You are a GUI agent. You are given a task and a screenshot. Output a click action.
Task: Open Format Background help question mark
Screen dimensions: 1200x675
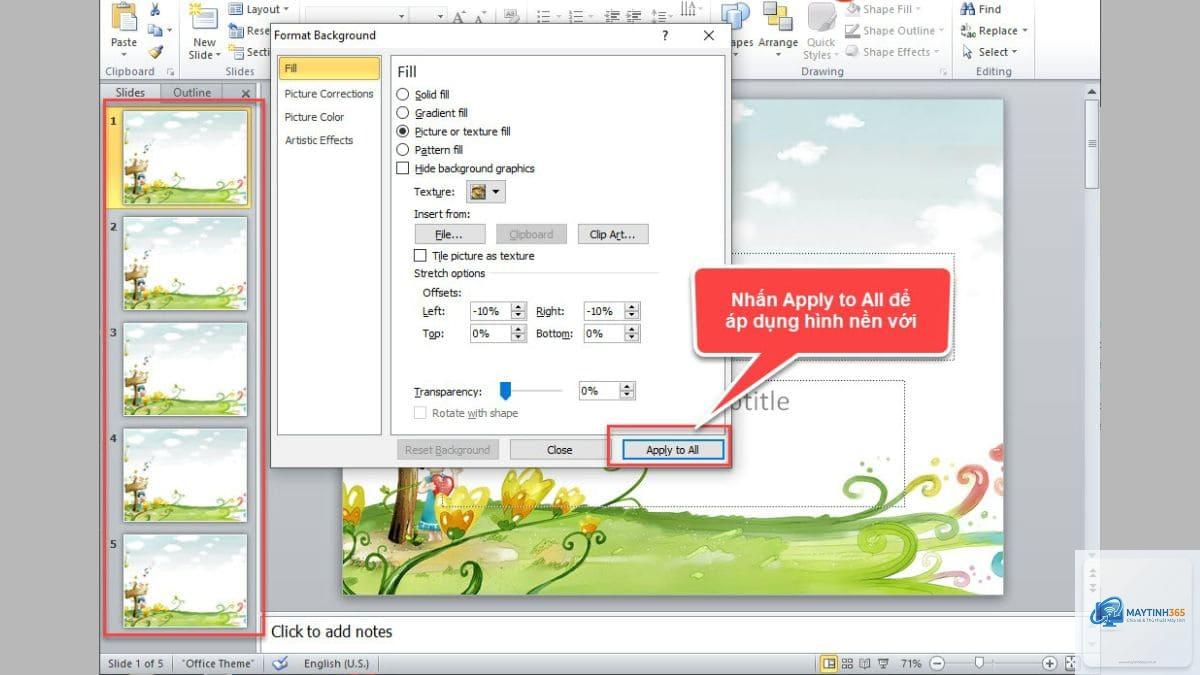pos(665,35)
